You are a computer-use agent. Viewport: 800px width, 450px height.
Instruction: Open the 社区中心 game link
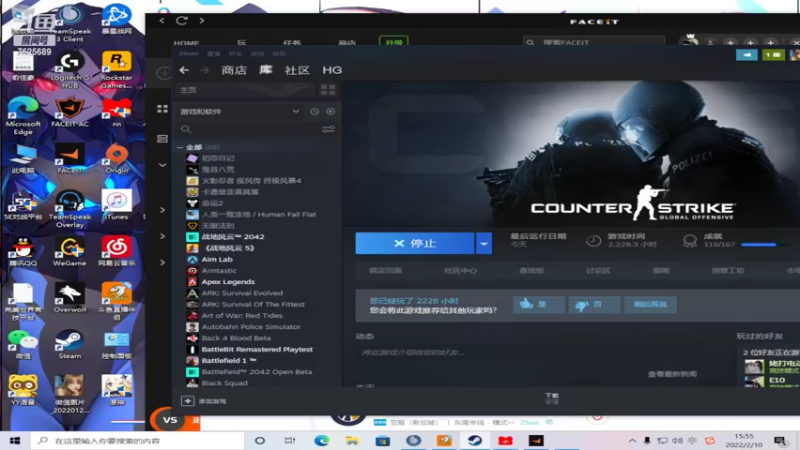[460, 270]
